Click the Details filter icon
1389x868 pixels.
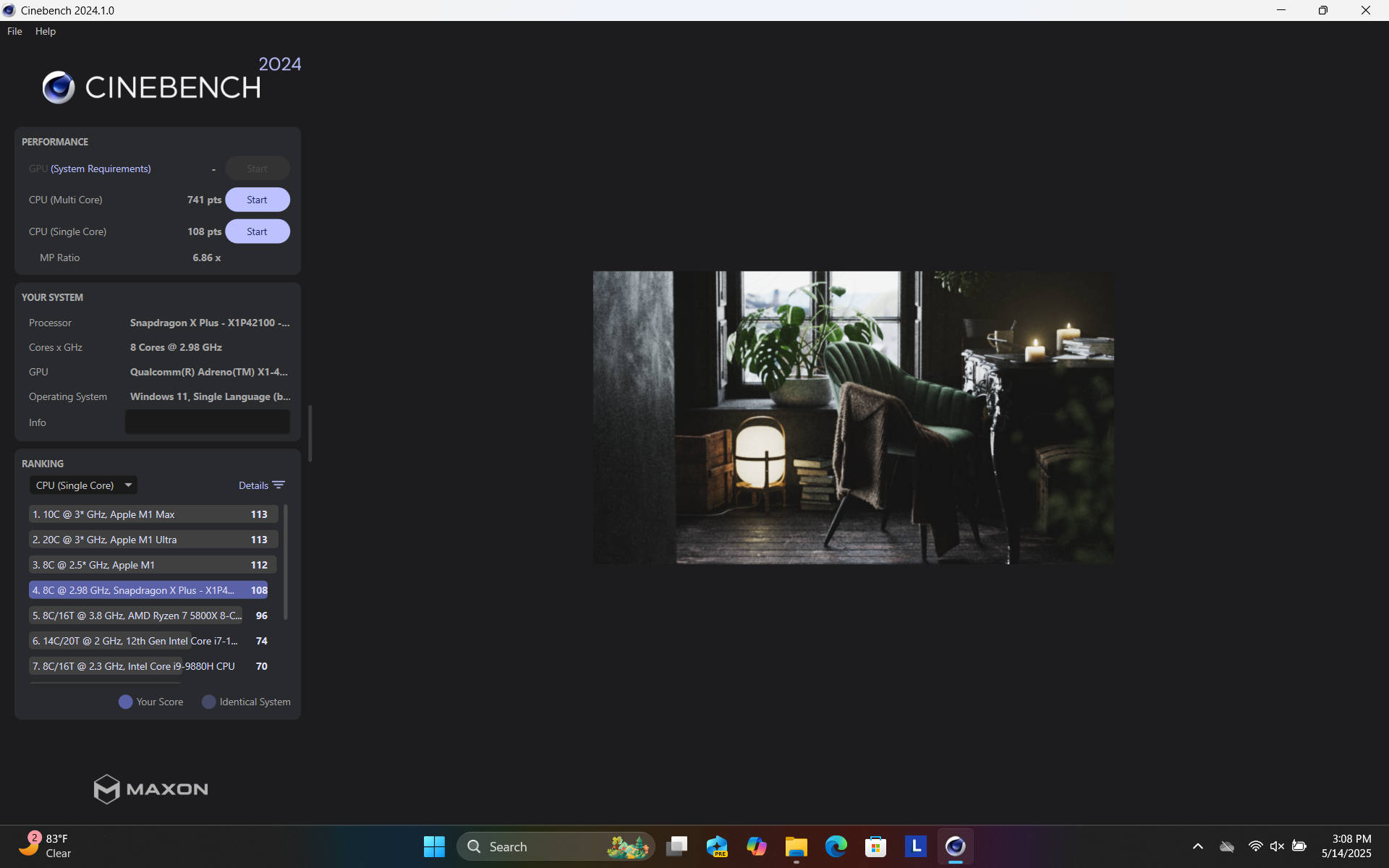tap(279, 485)
